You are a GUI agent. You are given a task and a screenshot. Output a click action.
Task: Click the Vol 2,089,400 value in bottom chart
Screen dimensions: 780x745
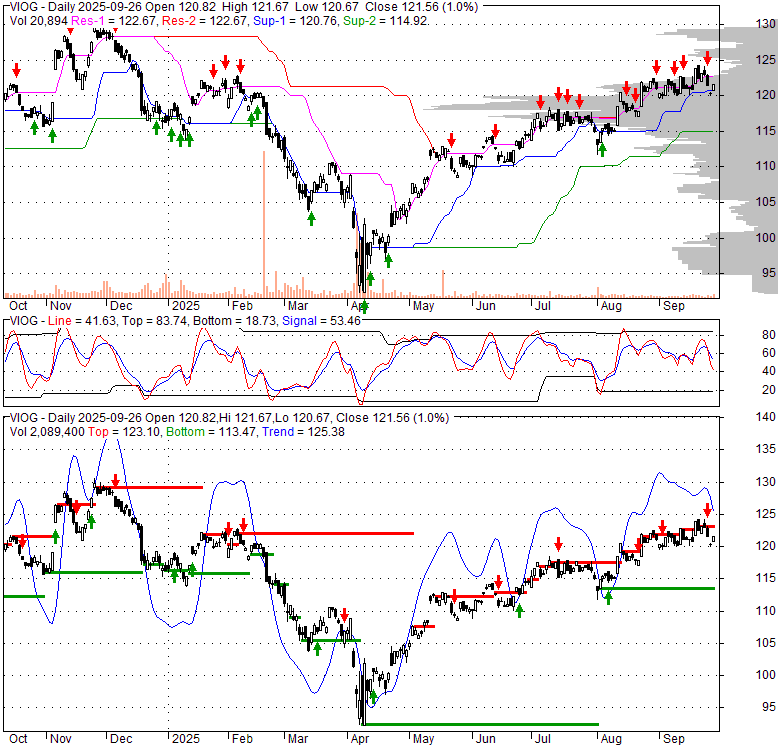click(x=47, y=432)
